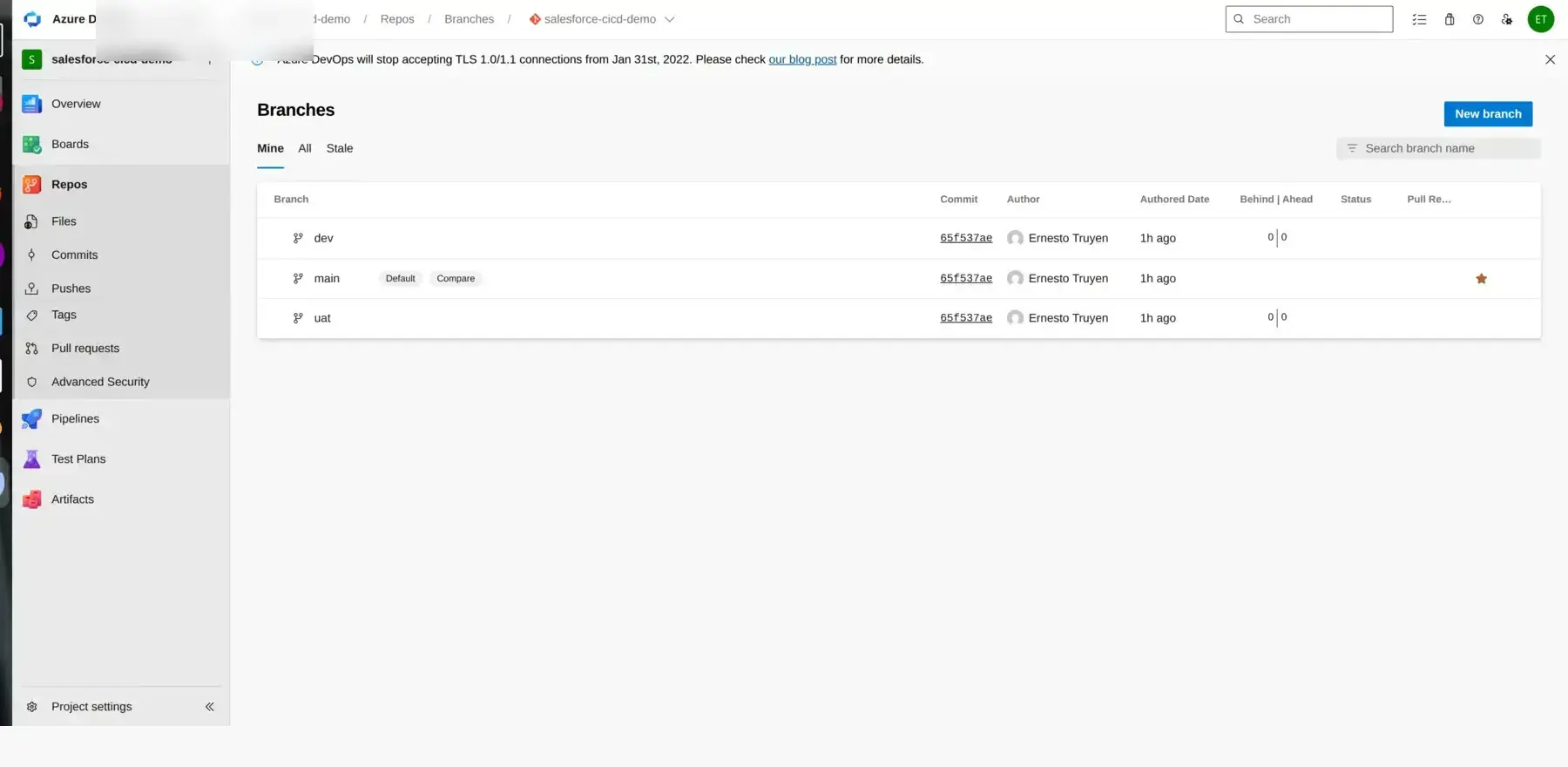Image resolution: width=1568 pixels, height=767 pixels.
Task: Click the dev branch icon
Action: (298, 238)
